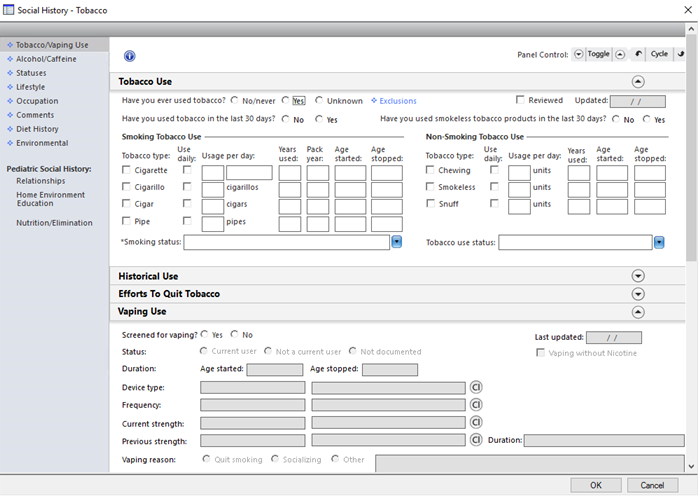Open the Relationships pediatric link
The width and height of the screenshot is (698, 496).
click(x=41, y=181)
